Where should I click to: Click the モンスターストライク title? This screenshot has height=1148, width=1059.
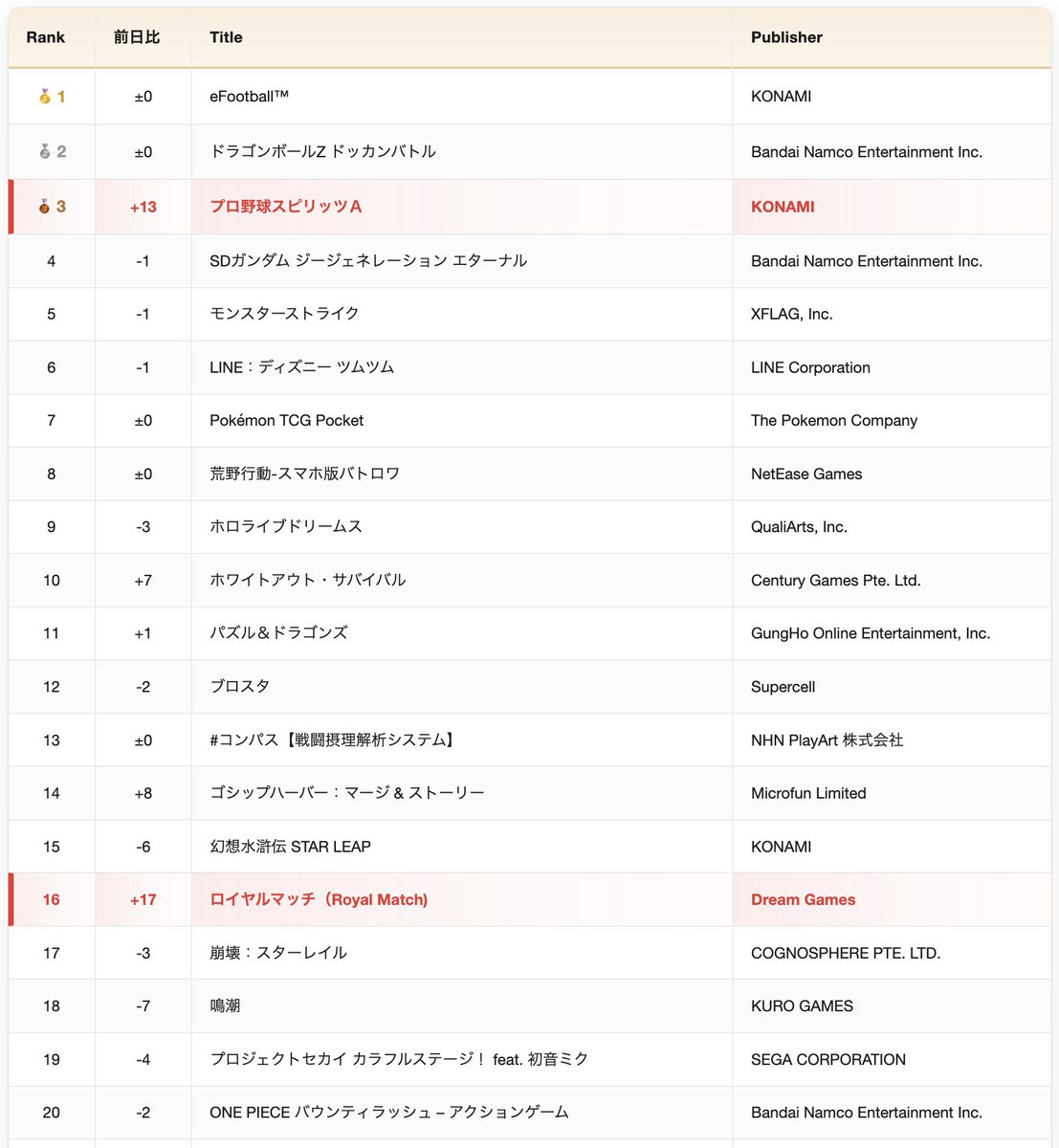(x=284, y=314)
